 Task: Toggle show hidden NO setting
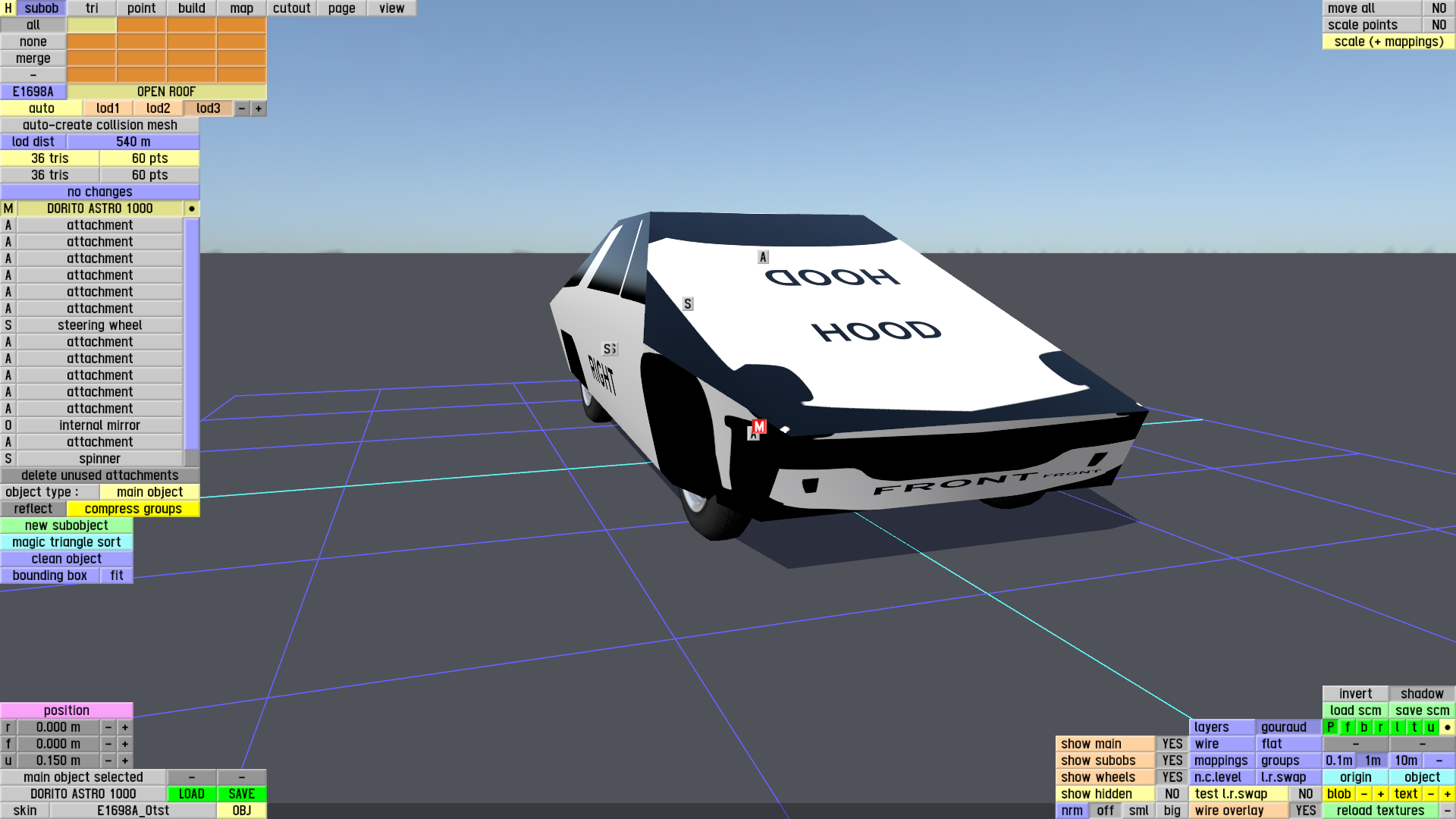[1172, 794]
